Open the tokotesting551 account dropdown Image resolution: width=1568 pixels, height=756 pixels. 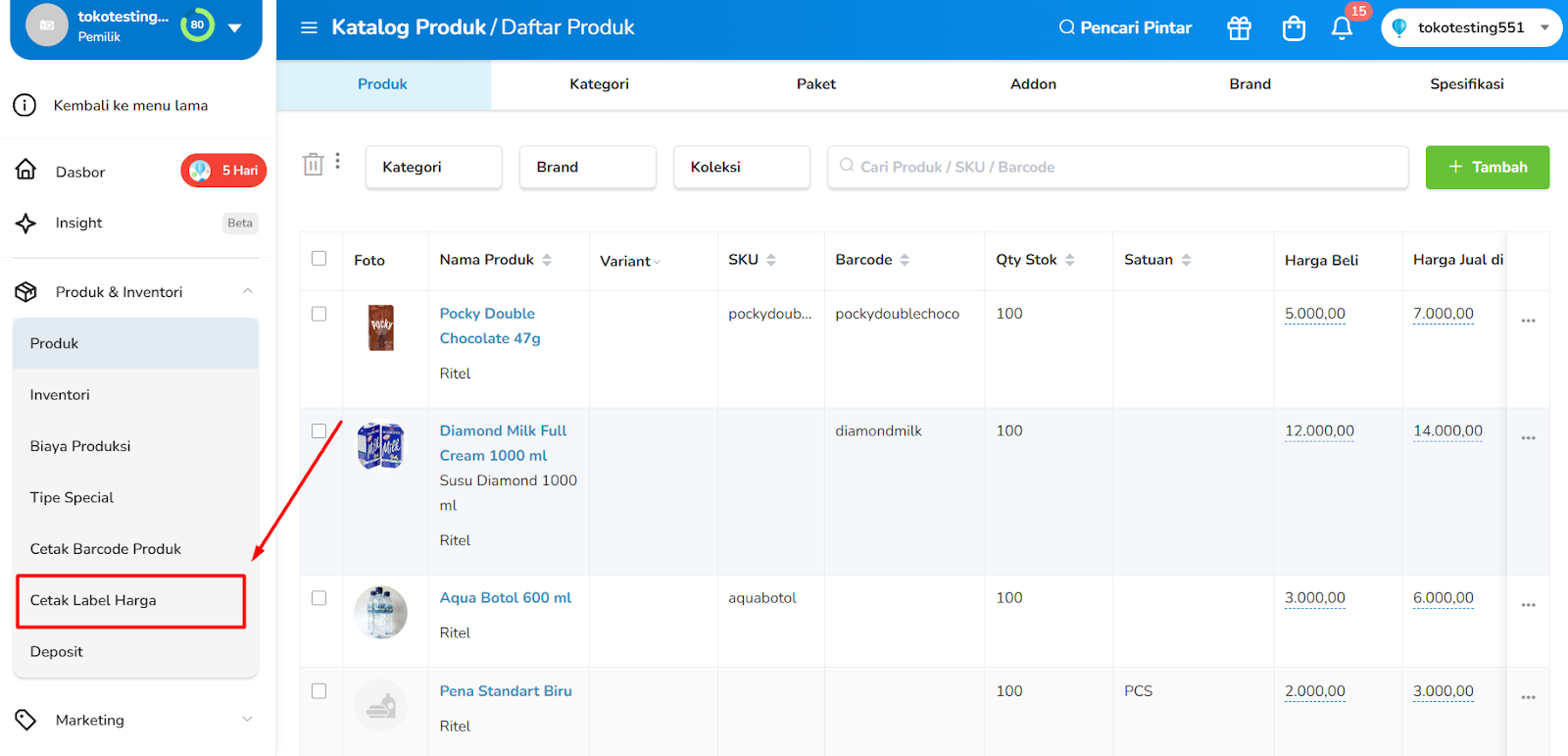[x=1471, y=27]
